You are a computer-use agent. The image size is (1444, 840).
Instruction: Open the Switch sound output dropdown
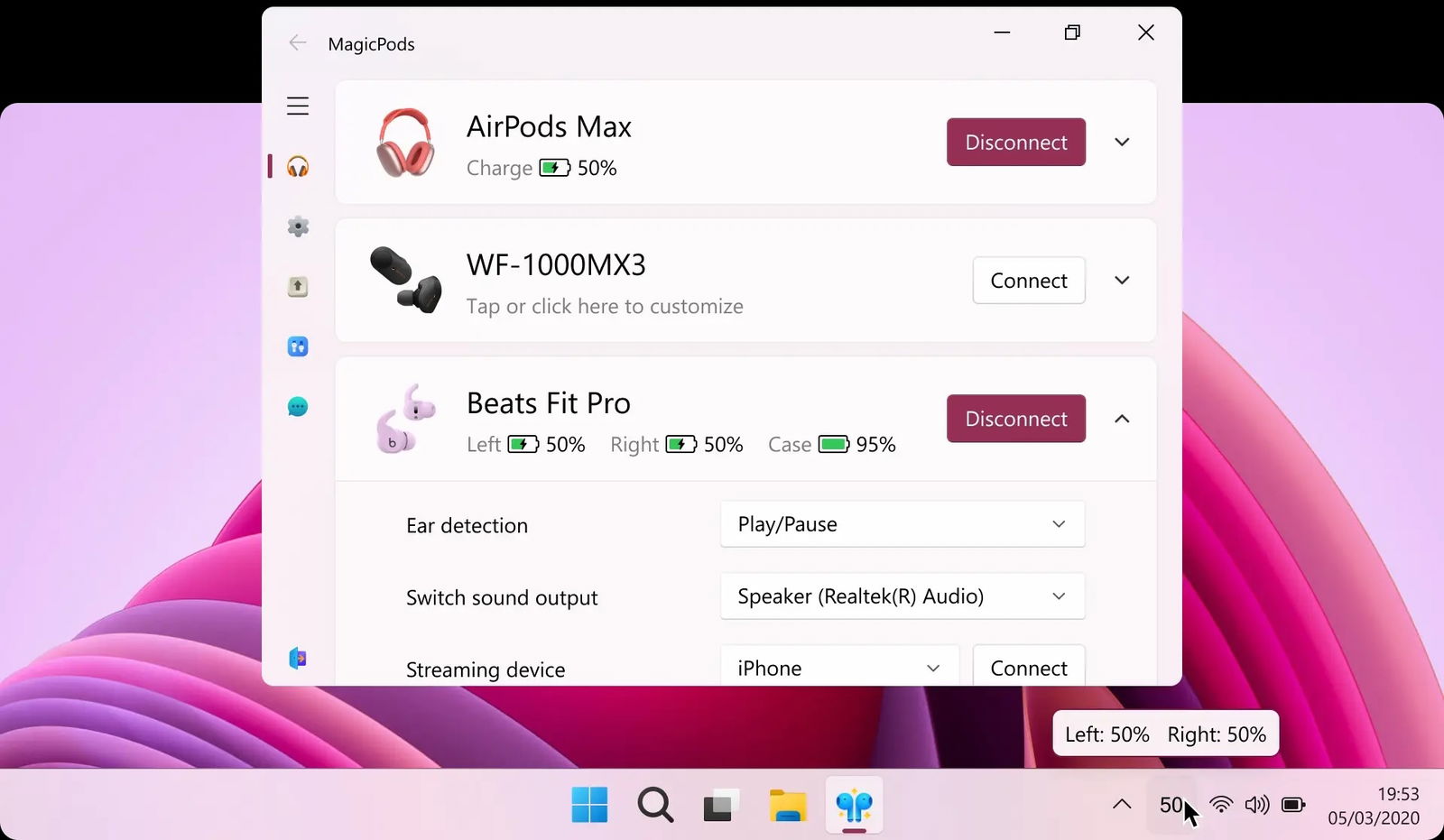pos(902,595)
